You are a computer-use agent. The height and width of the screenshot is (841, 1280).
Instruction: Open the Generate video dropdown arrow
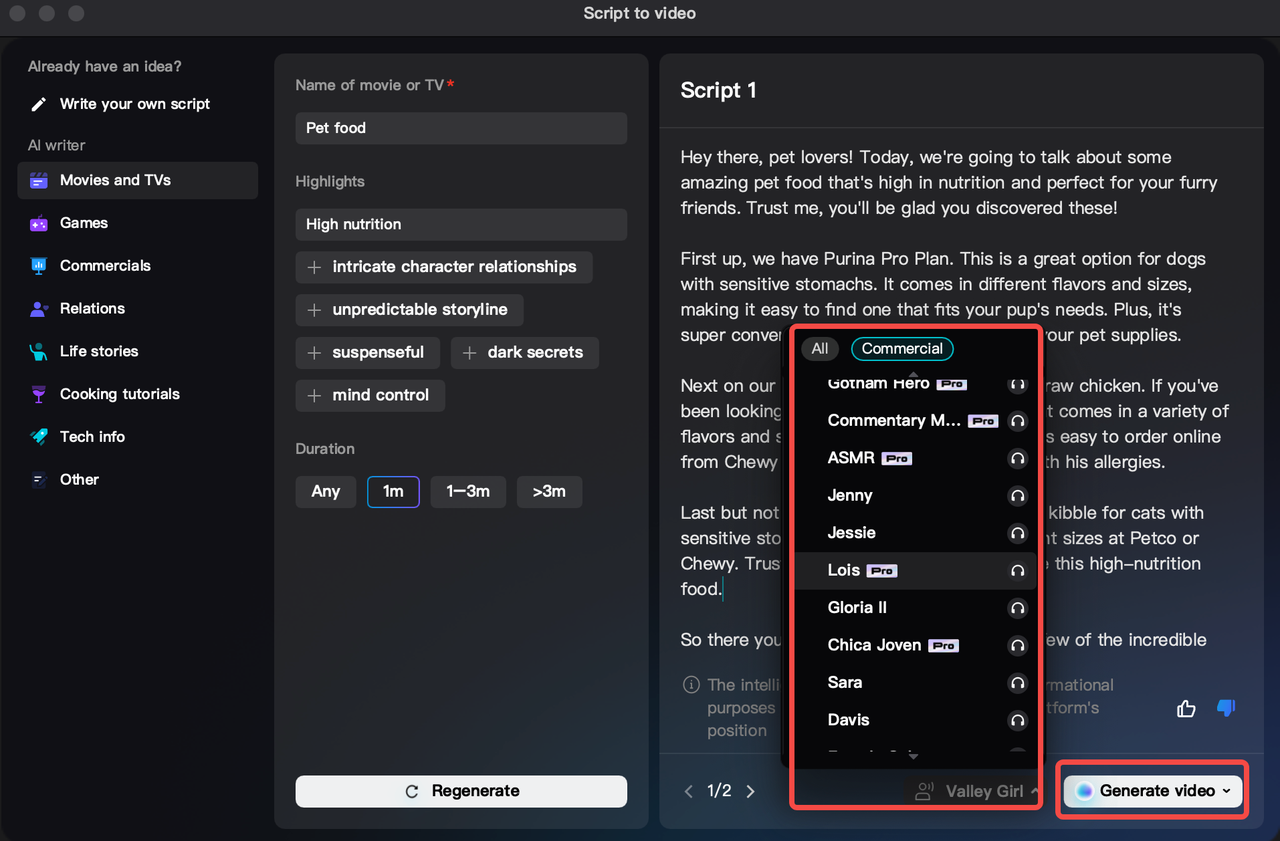pos(1226,791)
